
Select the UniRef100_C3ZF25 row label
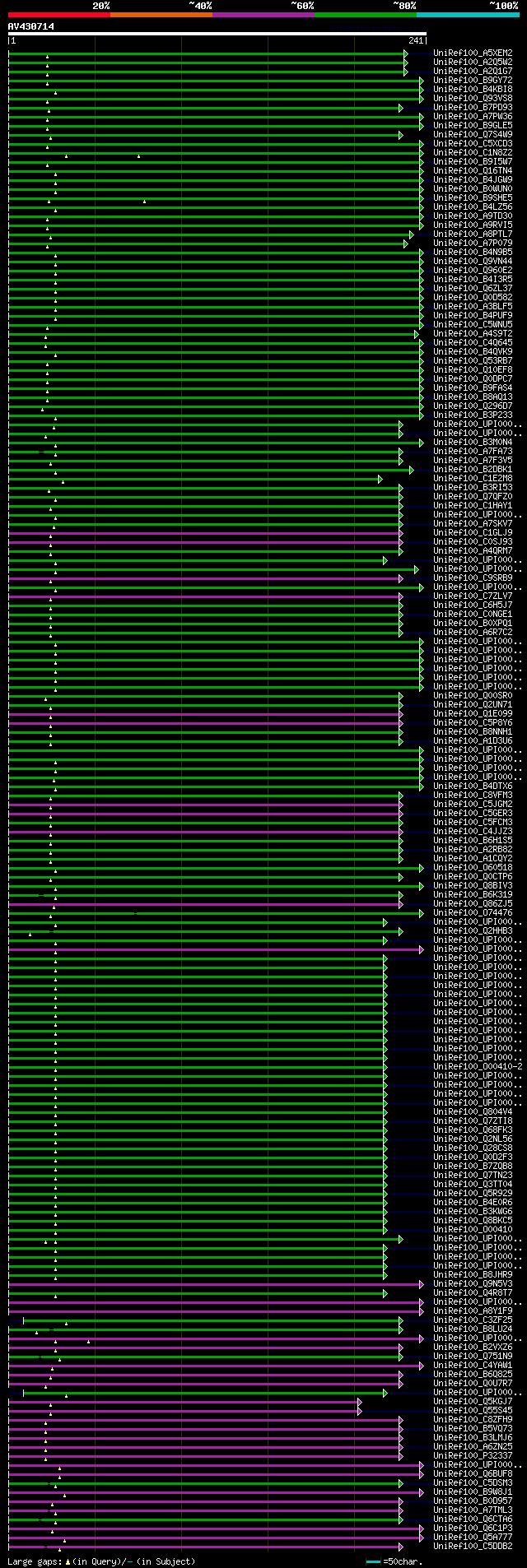point(473,1320)
